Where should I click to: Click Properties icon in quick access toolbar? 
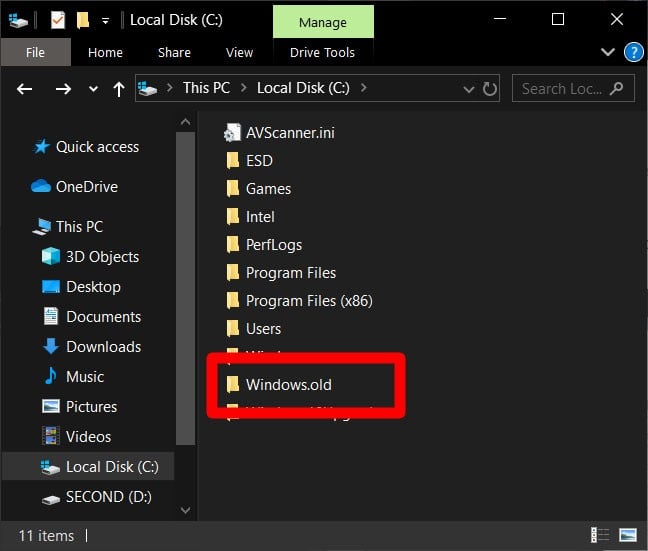(57, 20)
